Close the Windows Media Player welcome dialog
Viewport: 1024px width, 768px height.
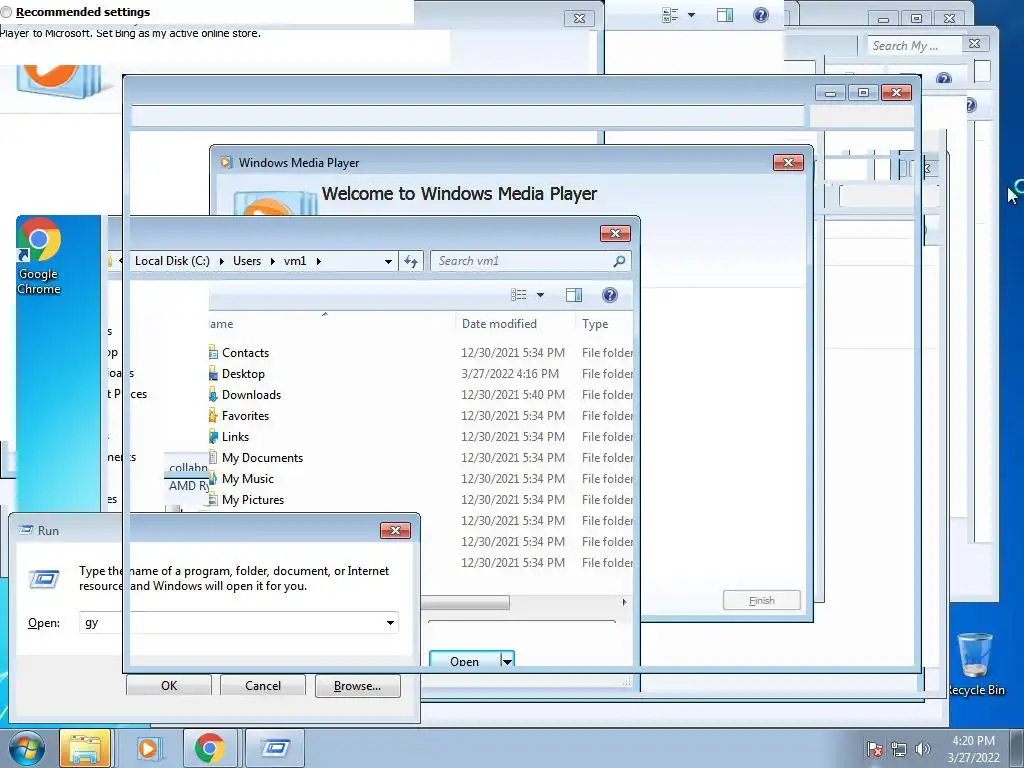click(788, 163)
